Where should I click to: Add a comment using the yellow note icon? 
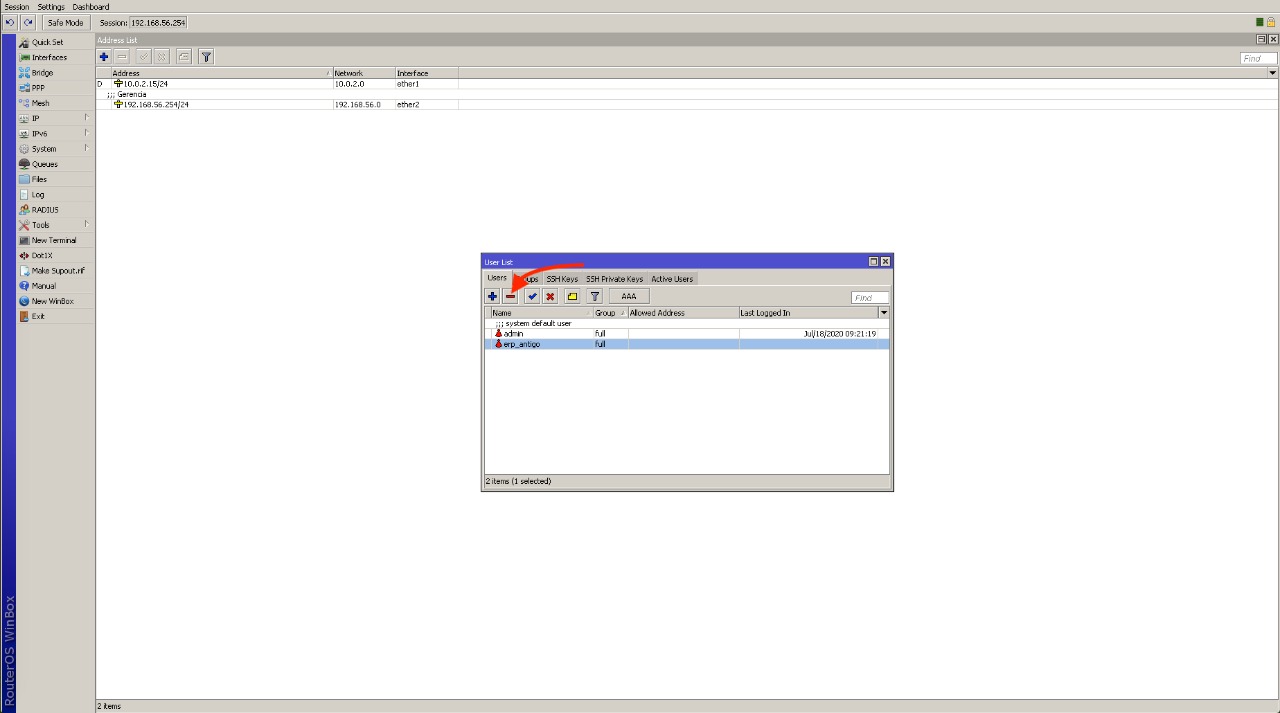point(572,296)
